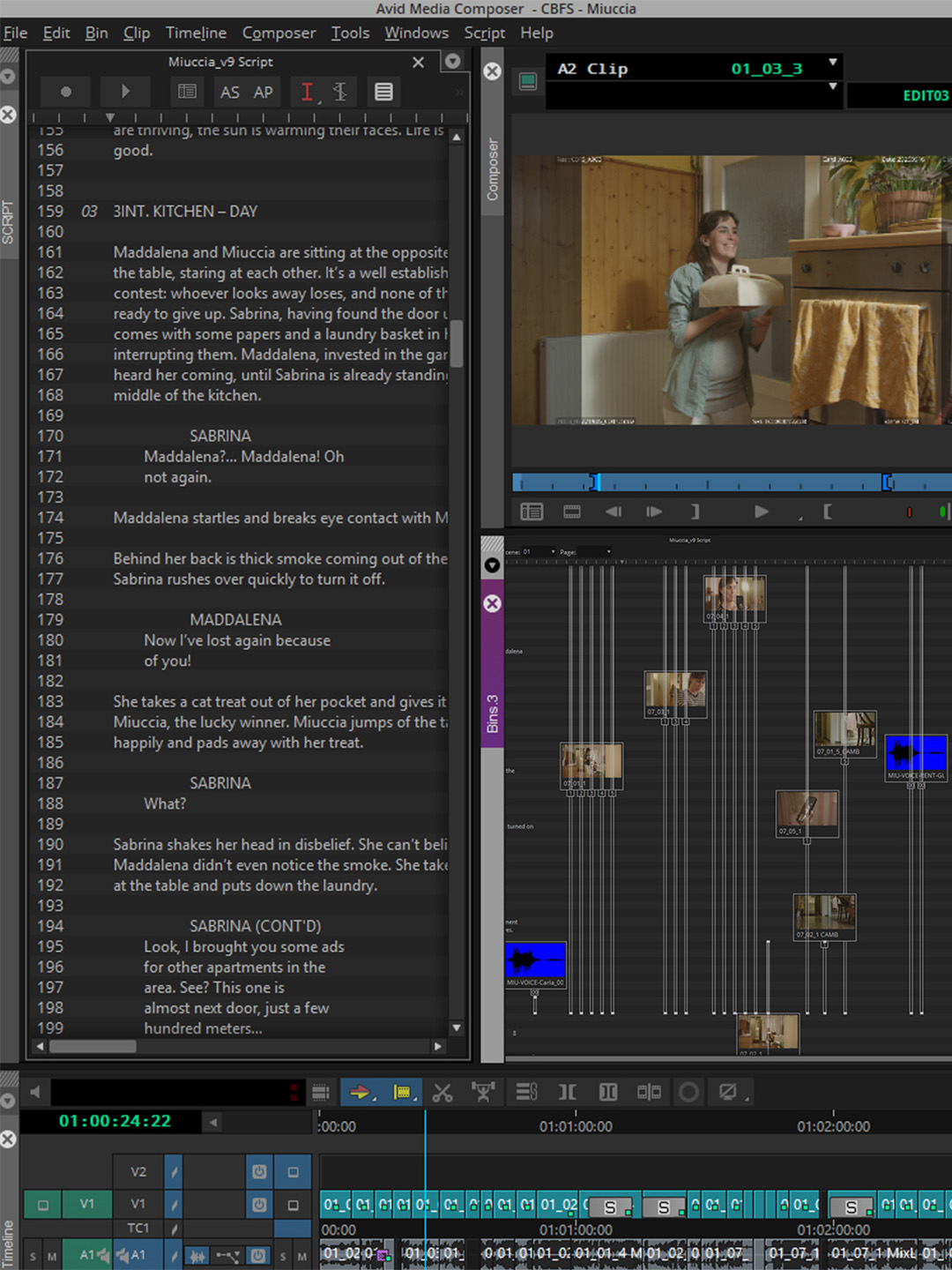Click the Composer clip info list icon
This screenshot has height=1270, width=952.
(532, 512)
